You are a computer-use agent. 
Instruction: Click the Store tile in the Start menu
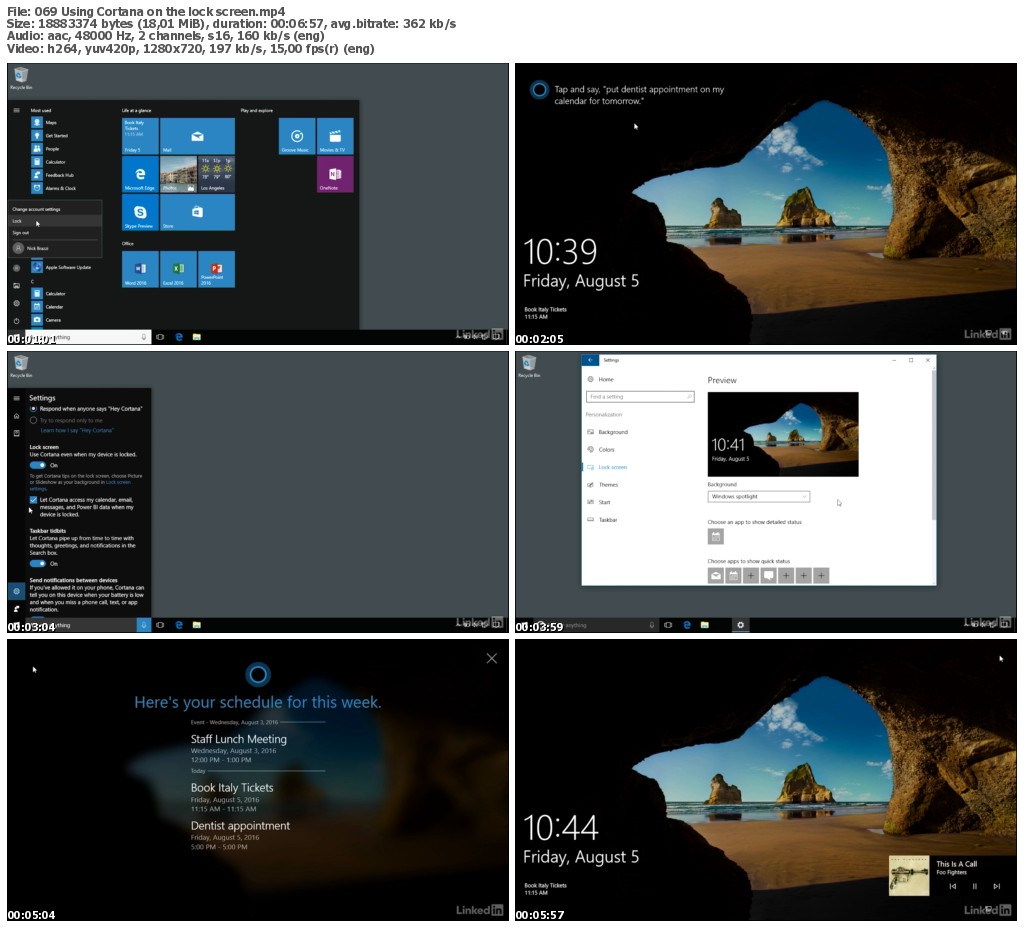pos(197,212)
